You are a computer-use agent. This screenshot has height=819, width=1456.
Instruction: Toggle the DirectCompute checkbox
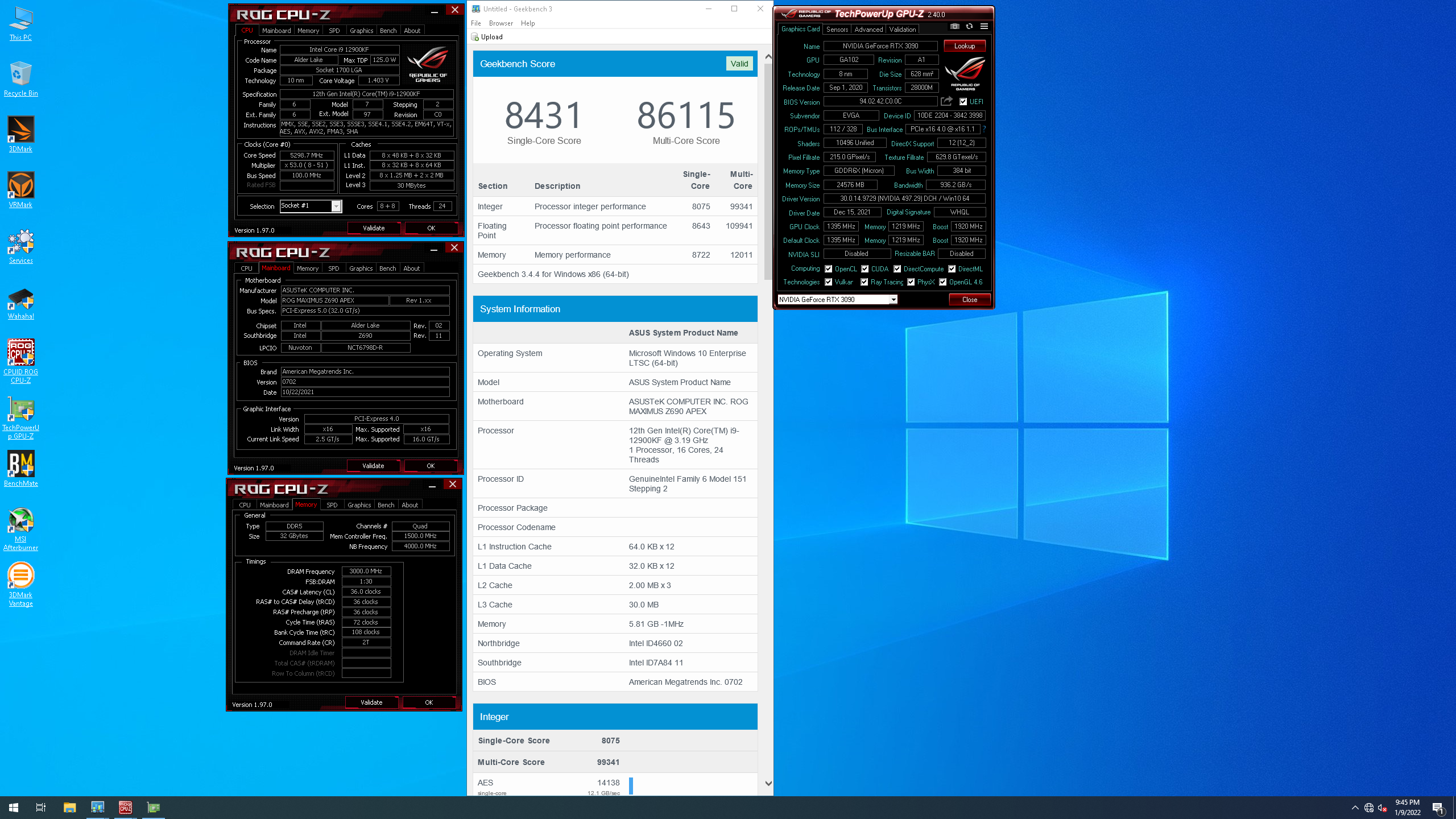897,269
